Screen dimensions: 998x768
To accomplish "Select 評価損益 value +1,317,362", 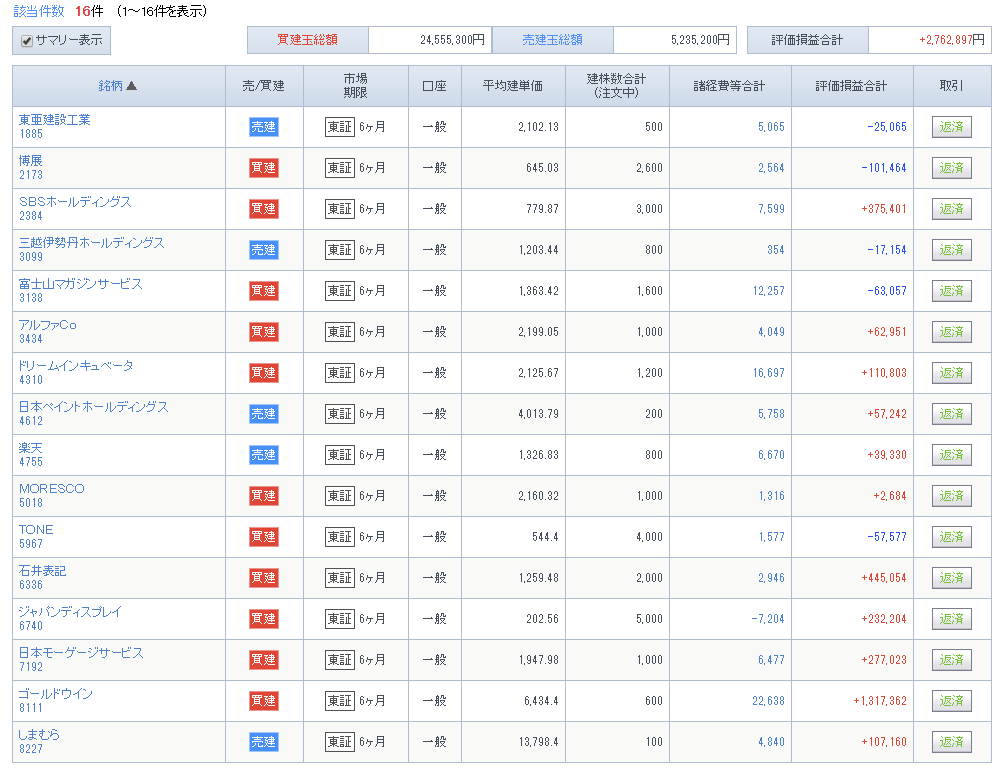I will pos(880,701).
